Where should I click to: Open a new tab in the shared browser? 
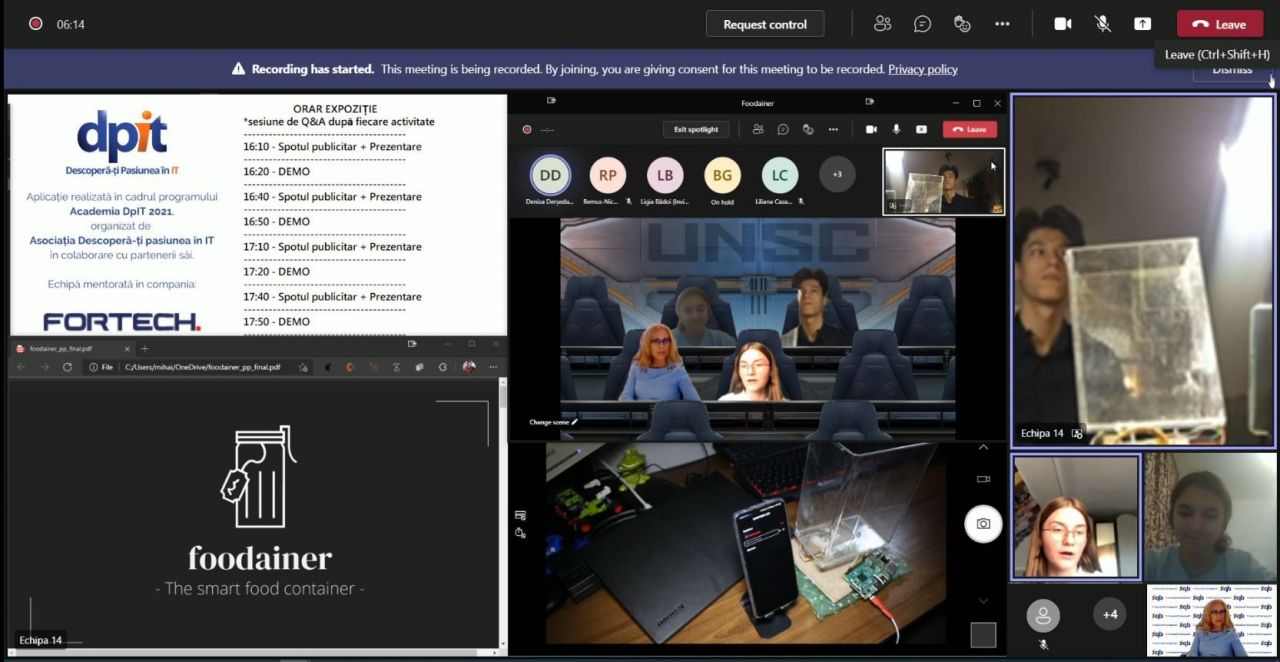click(145, 348)
